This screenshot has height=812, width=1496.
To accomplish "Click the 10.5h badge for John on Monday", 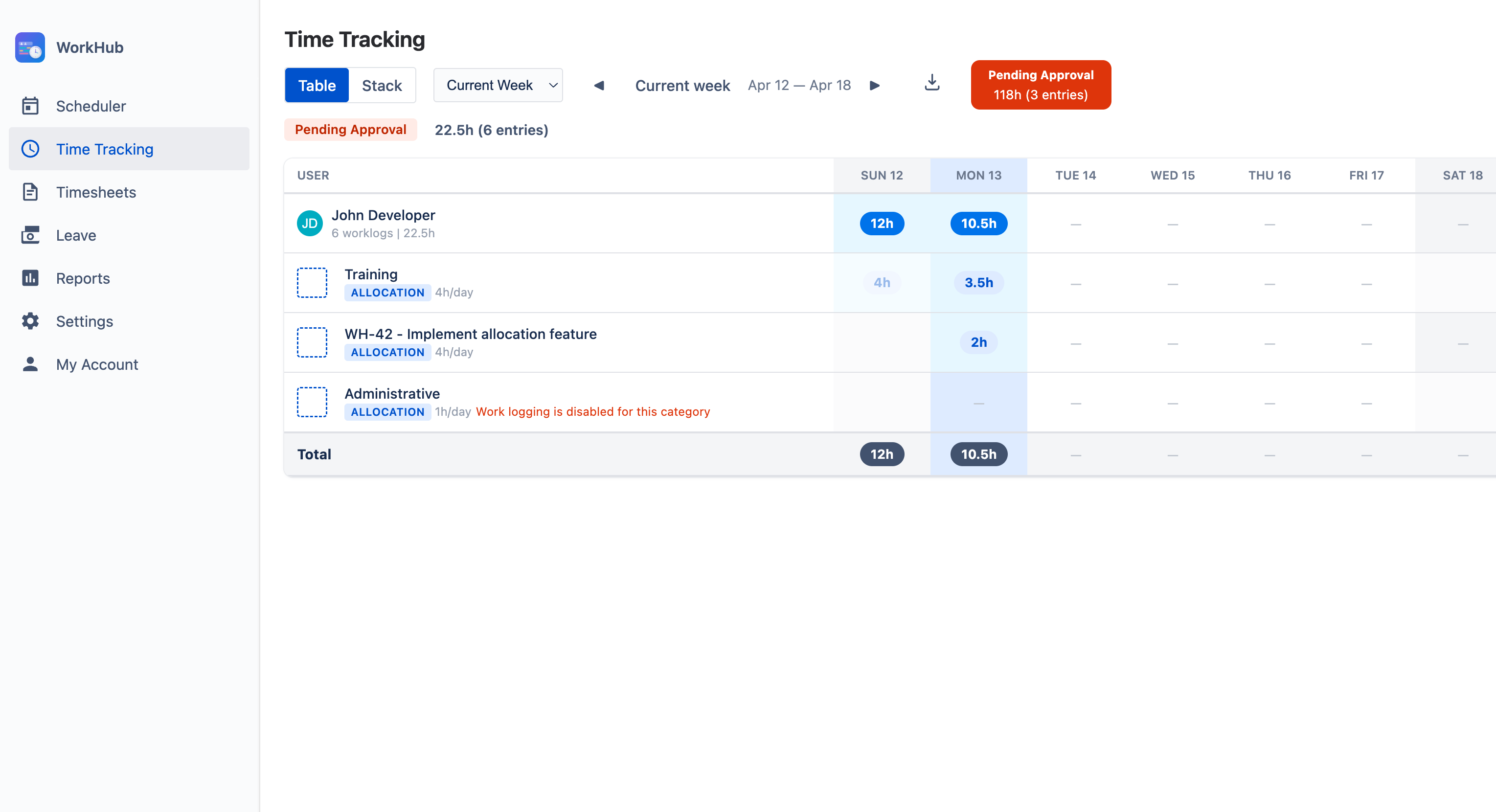I will 978,224.
